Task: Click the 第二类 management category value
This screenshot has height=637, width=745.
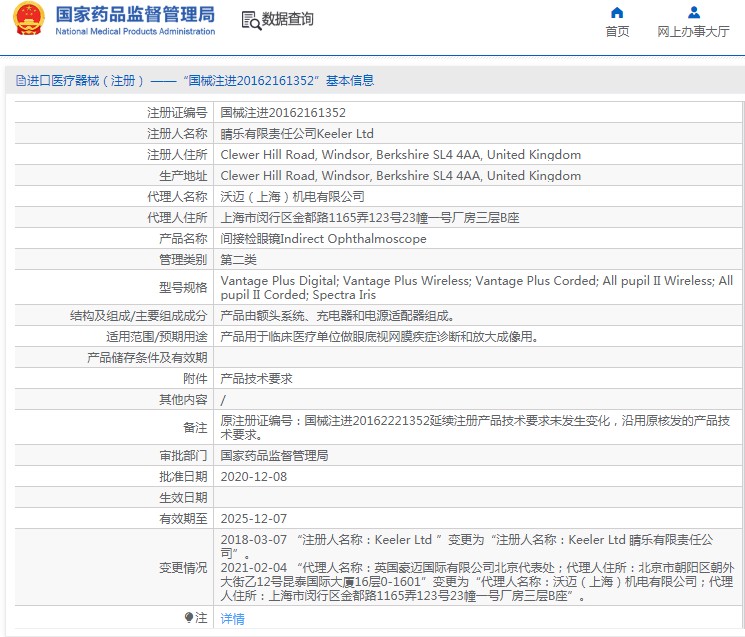Action: pyautogui.click(x=239, y=259)
